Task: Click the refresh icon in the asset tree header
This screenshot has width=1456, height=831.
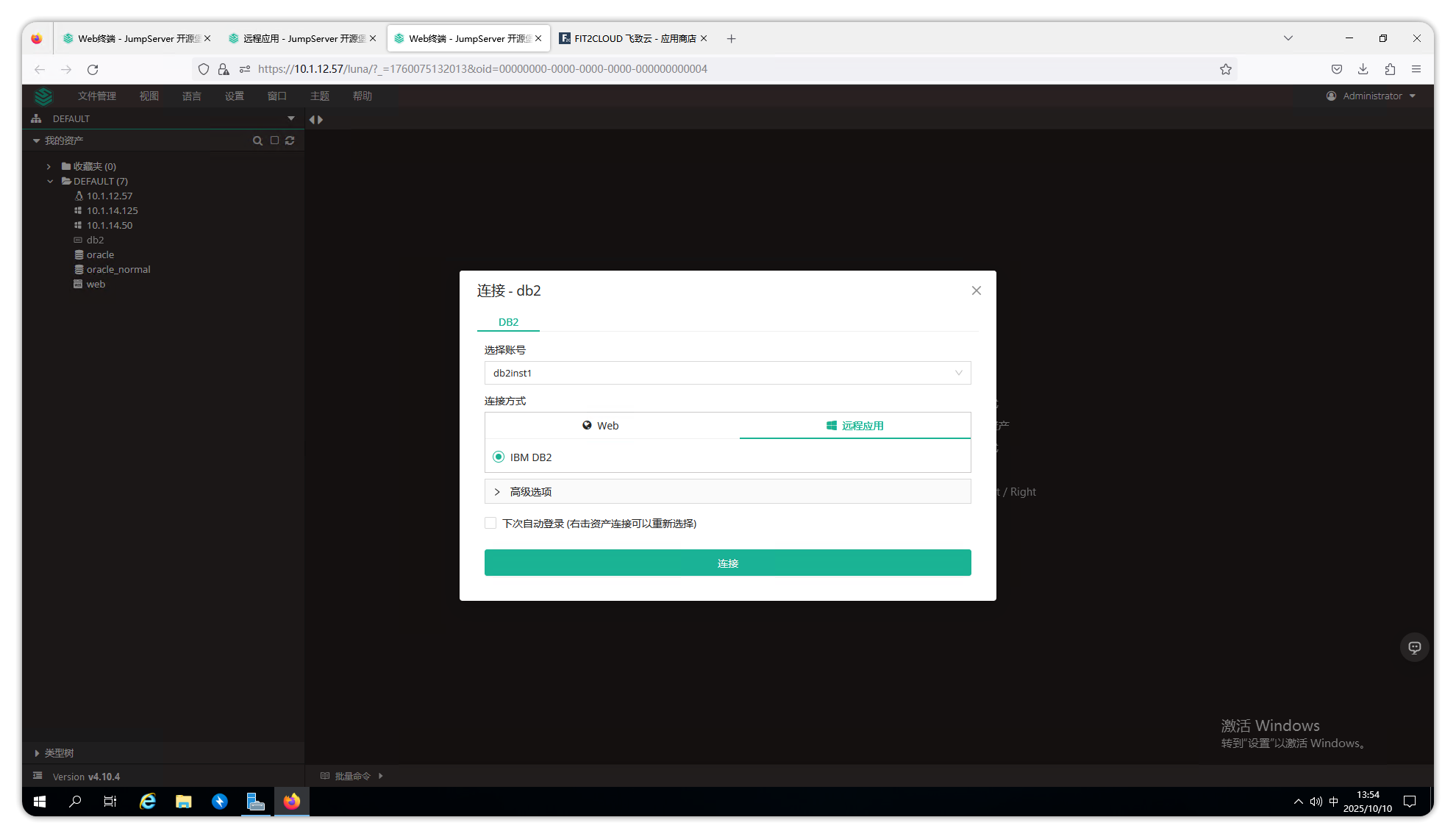Action: (x=290, y=140)
